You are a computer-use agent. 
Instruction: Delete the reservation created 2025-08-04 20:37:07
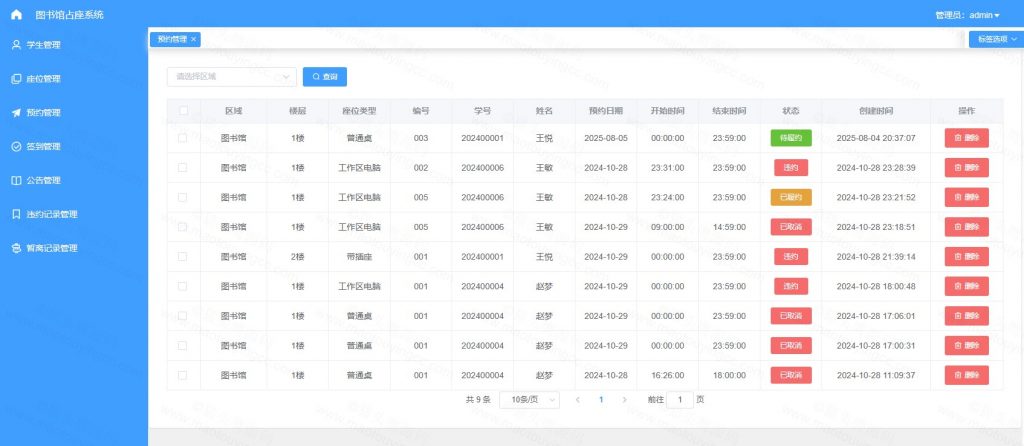pos(967,138)
